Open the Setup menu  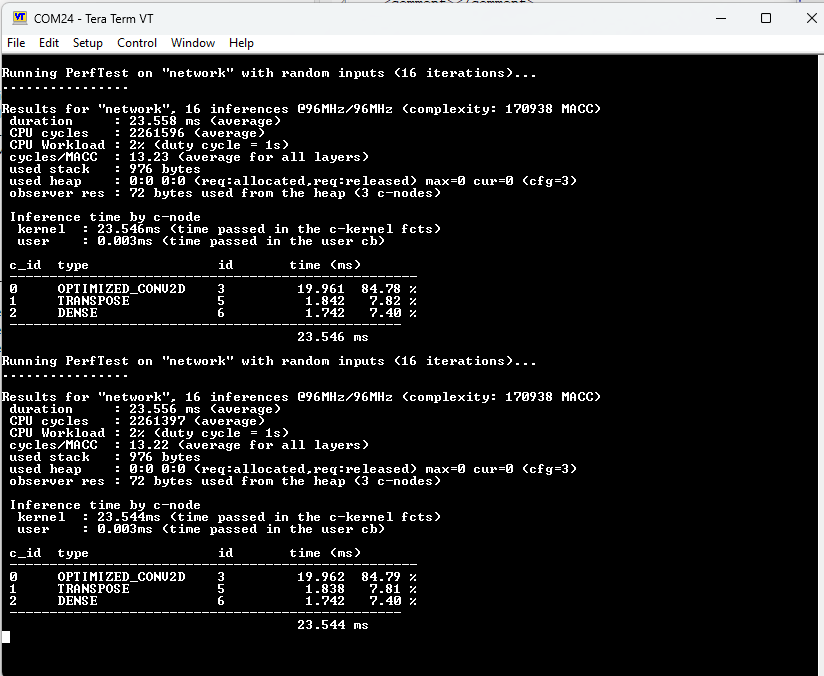(87, 43)
